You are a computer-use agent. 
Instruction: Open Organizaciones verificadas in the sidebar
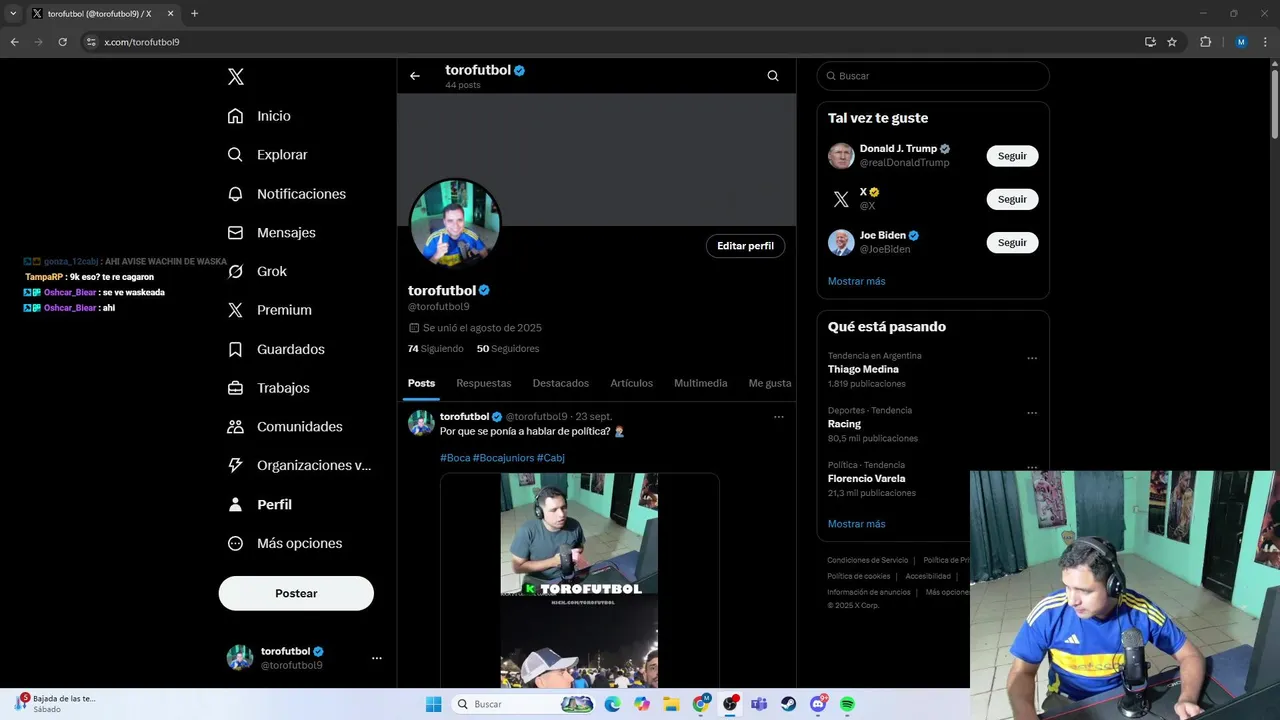pos(299,465)
